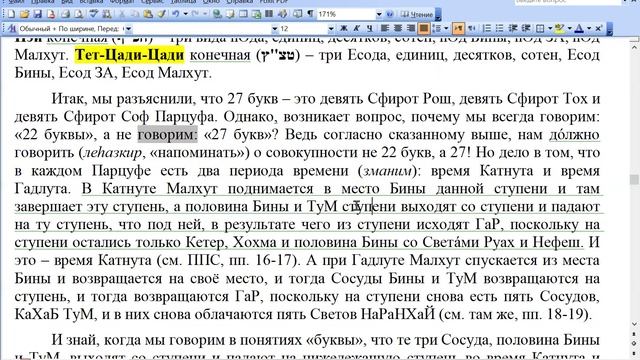Save the document with the floppy icon
The image size is (640, 360).
click(x=38, y=14)
